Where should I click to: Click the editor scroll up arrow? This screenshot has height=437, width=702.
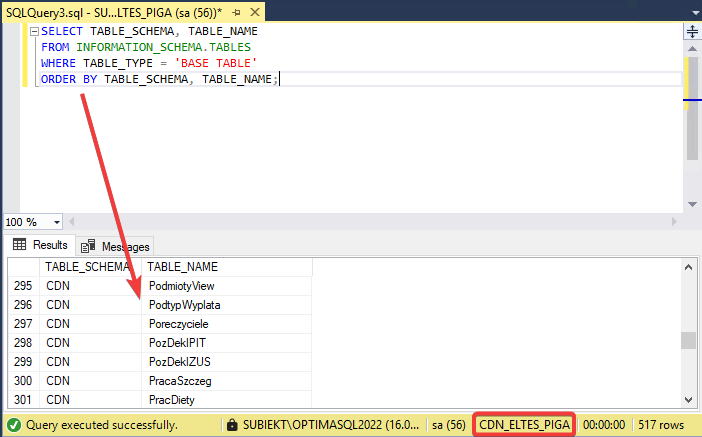point(692,48)
